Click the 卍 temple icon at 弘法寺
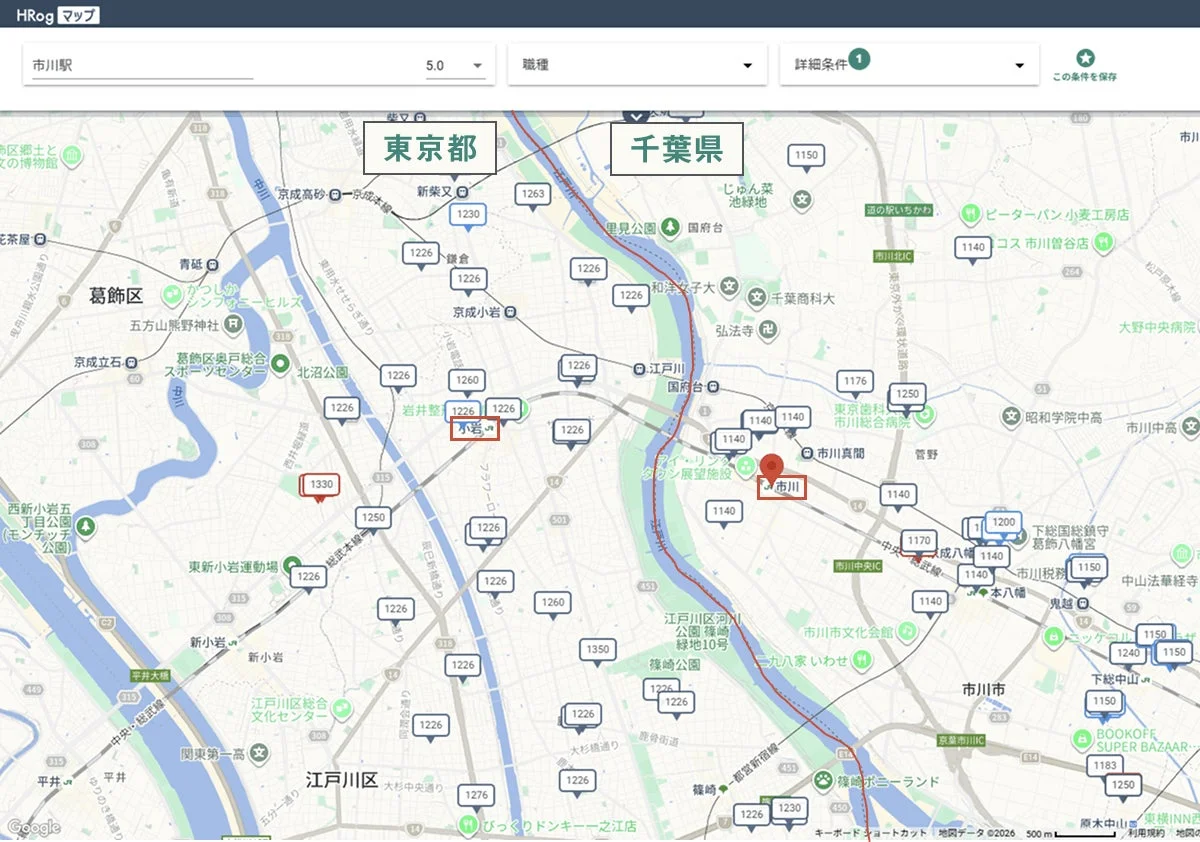The width and height of the screenshot is (1200, 842). [766, 328]
